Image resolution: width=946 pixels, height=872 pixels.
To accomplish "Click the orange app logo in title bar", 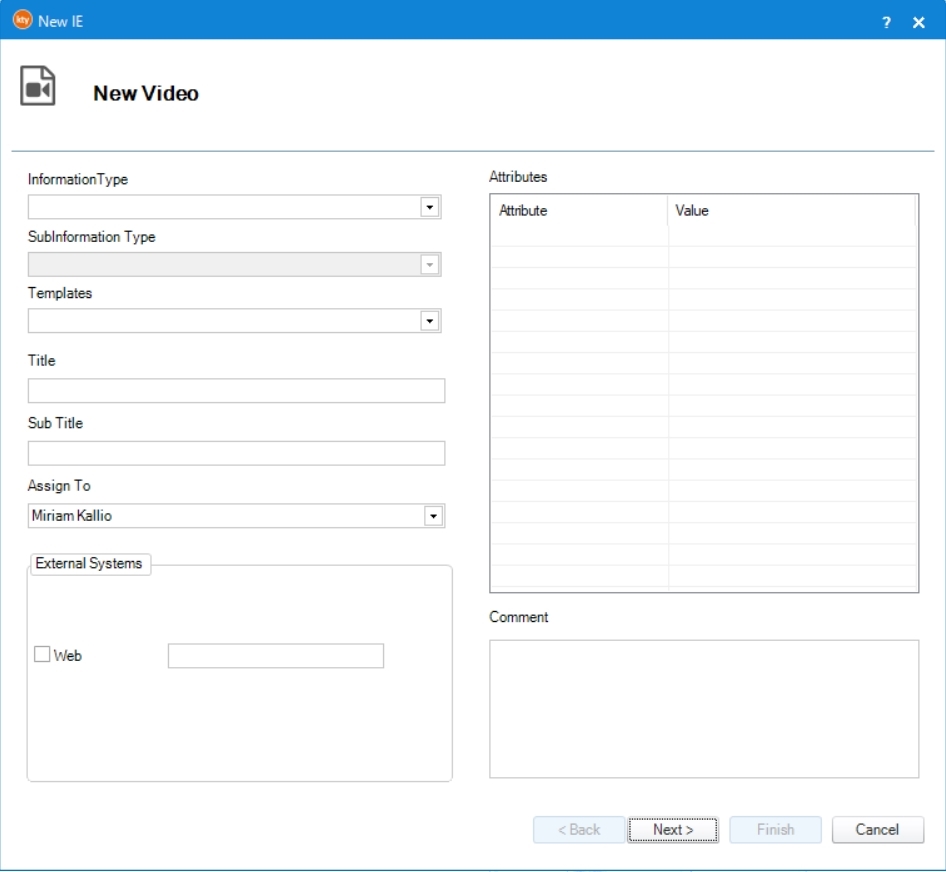I will tap(22, 21).
